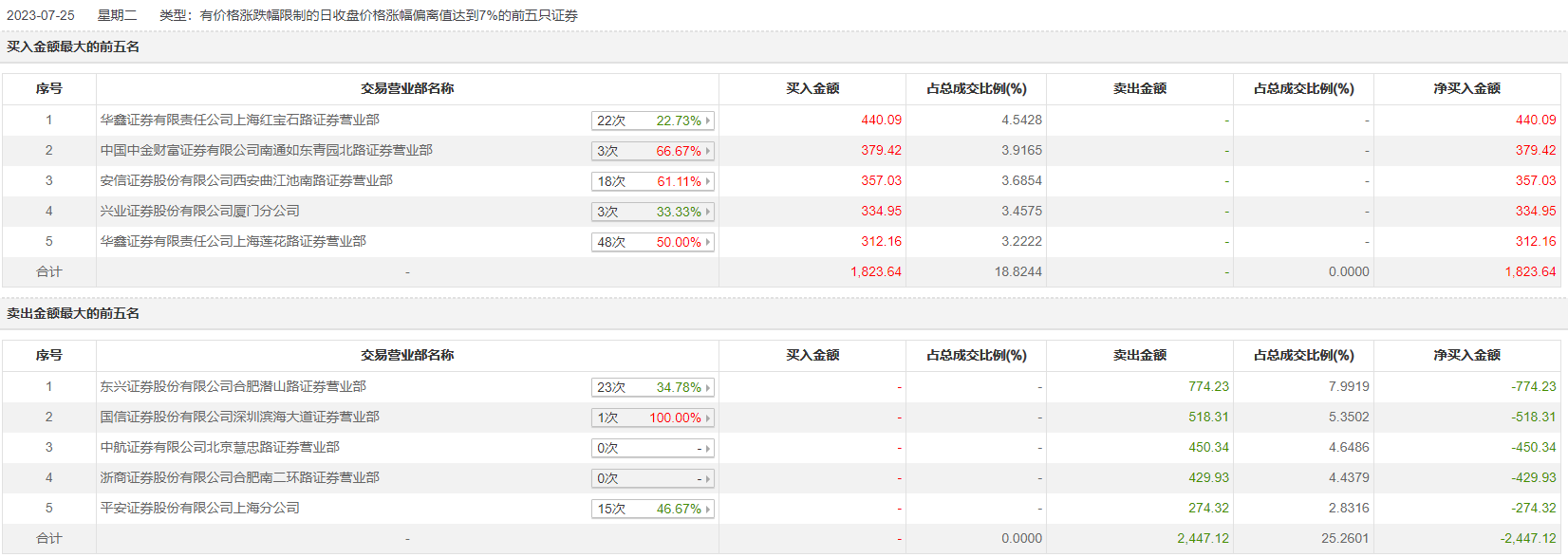Image resolution: width=1568 pixels, height=557 pixels.
Task: Open 兴业证券股份有限公司厦门分公司 link
Action: (200, 211)
